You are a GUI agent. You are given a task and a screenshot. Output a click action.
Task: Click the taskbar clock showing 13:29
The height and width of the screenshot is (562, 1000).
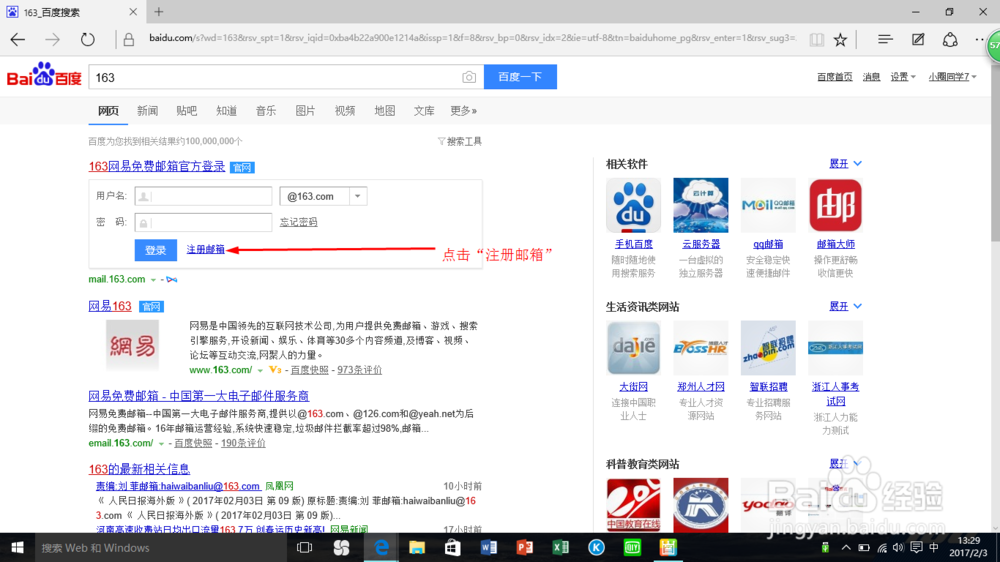coord(968,547)
